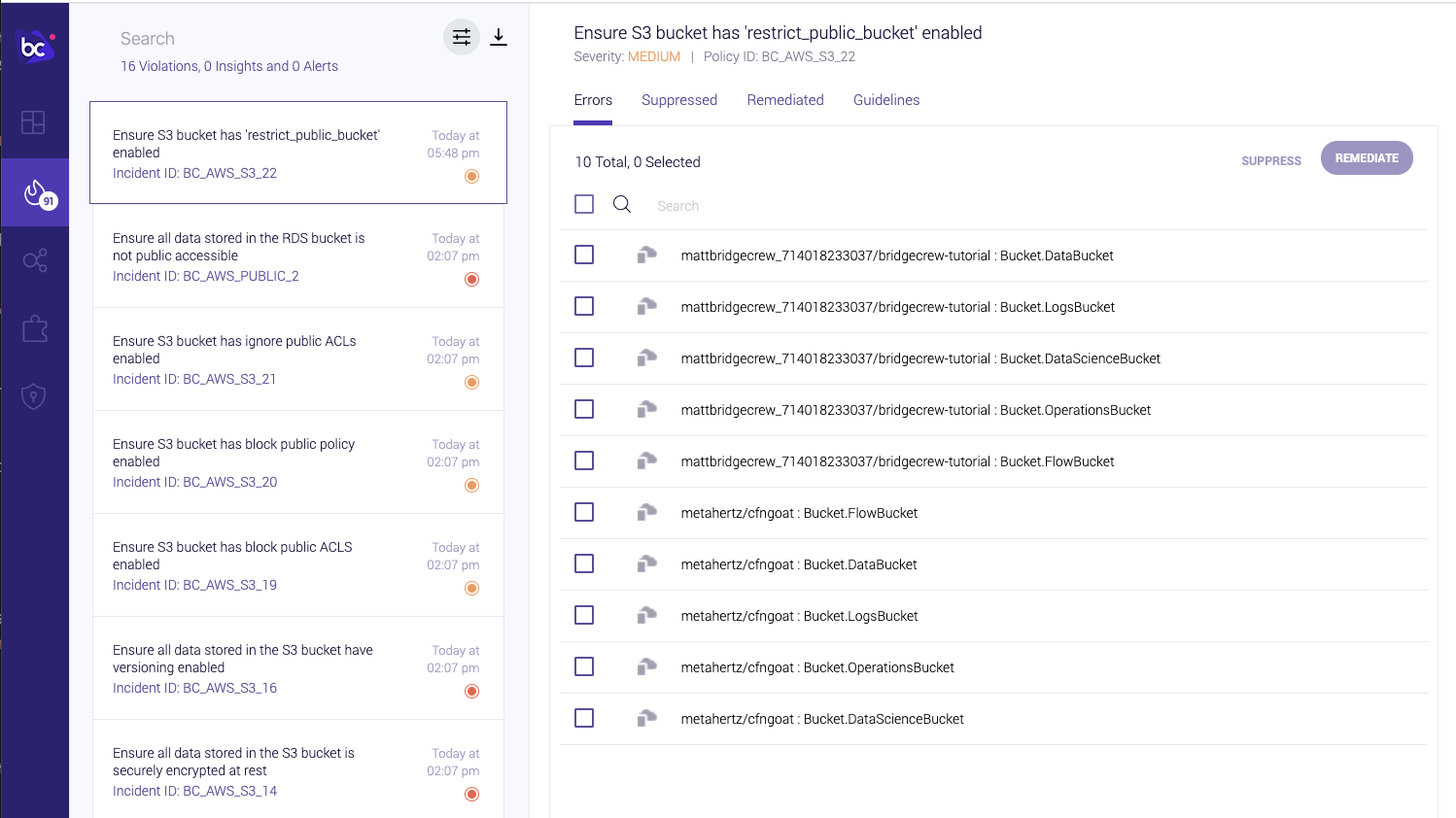Open the share-nodes sidebar icon
Viewport: 1456px width, 818px height.
(x=35, y=260)
